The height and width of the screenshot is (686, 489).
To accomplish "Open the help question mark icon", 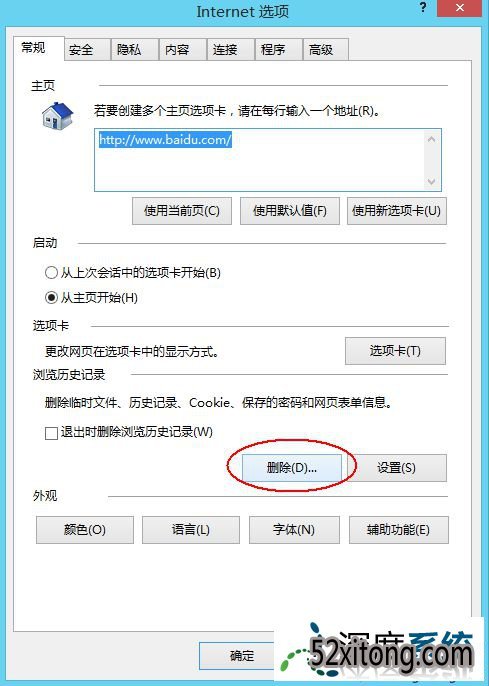I will (x=423, y=7).
